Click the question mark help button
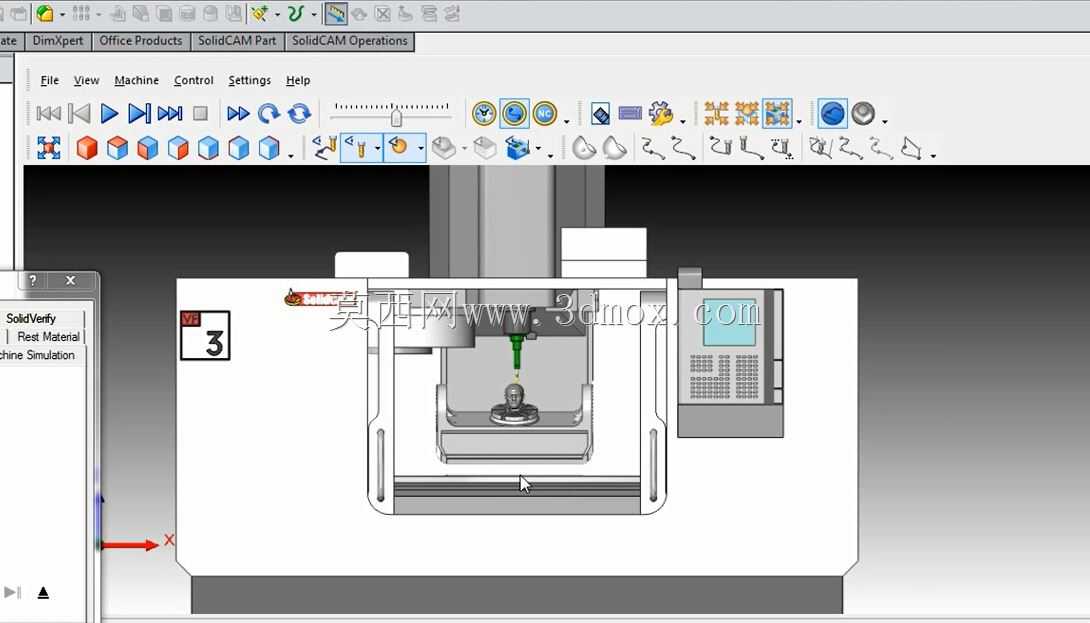Viewport: 1090px width, 623px height. [33, 280]
